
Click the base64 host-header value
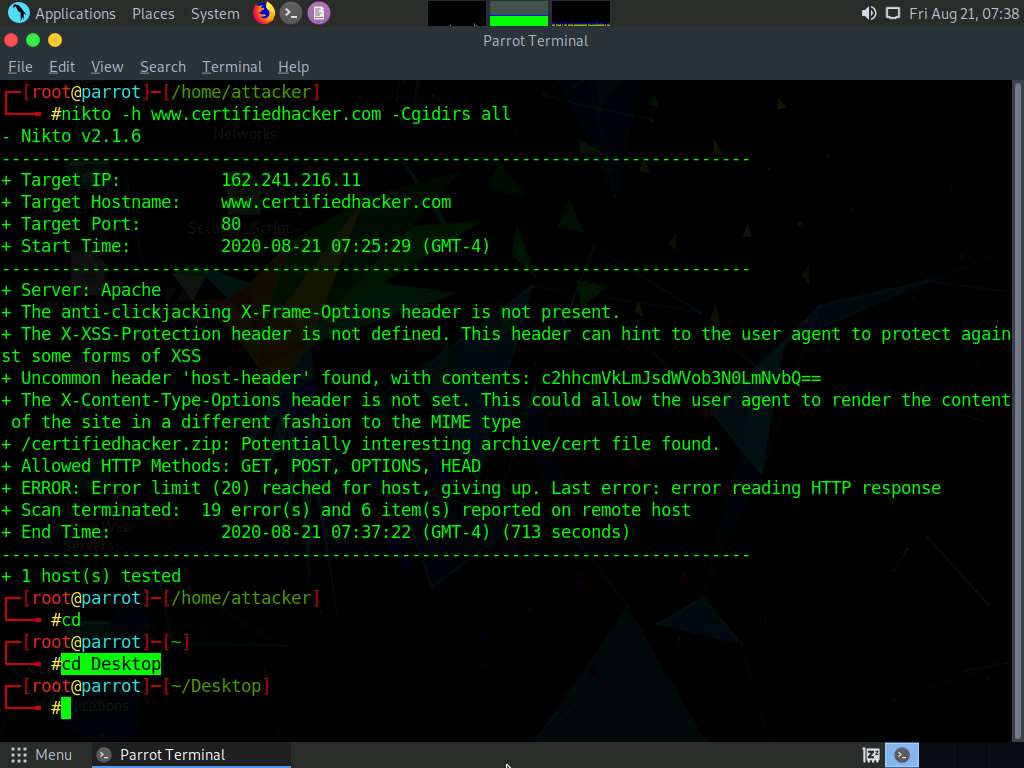tap(681, 378)
